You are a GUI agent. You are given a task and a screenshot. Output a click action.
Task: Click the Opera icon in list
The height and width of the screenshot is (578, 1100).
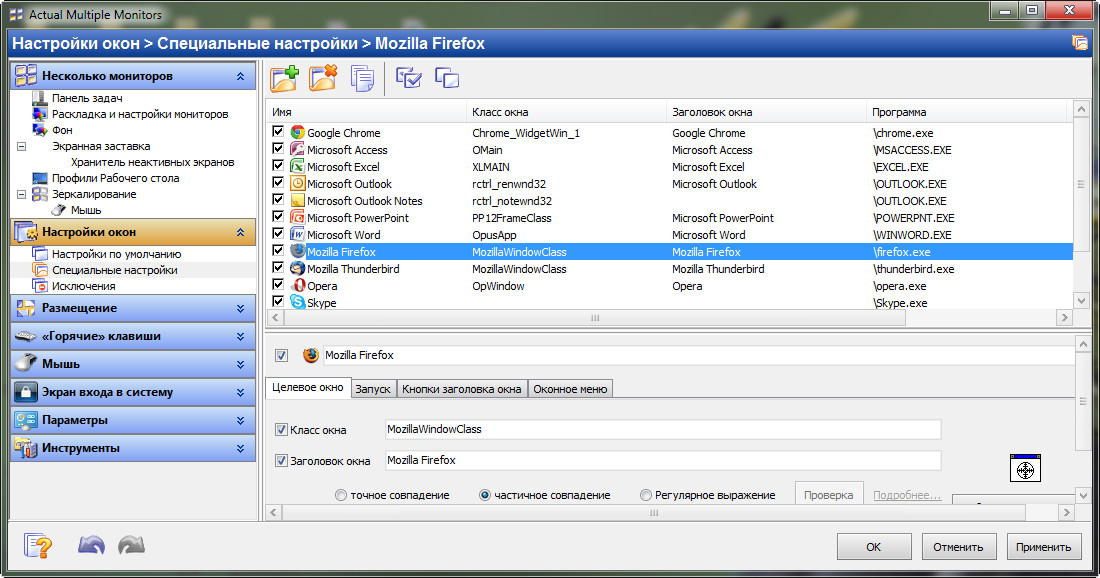click(297, 285)
